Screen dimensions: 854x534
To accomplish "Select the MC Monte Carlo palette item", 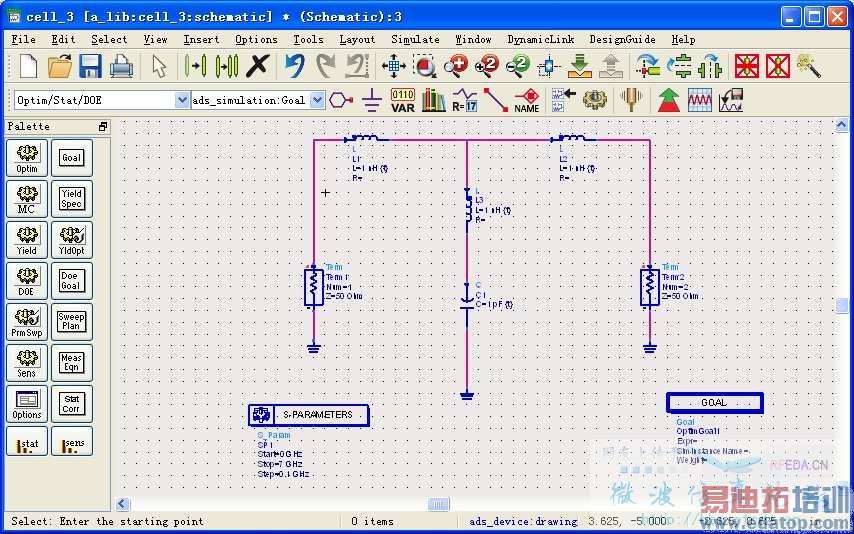I will (27, 199).
